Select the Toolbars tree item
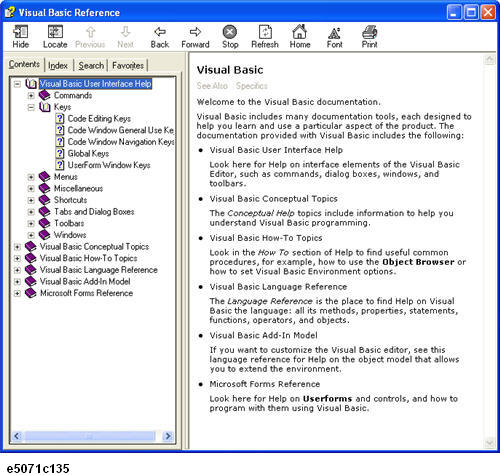This screenshot has width=500, height=475. pyautogui.click(x=69, y=223)
